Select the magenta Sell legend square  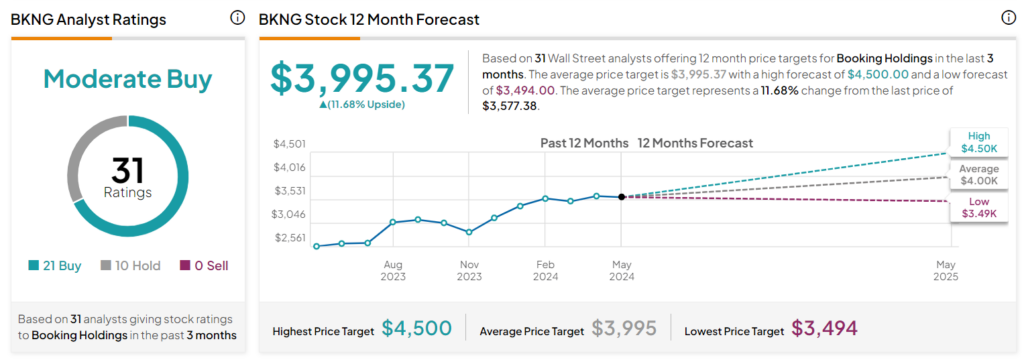pos(184,266)
